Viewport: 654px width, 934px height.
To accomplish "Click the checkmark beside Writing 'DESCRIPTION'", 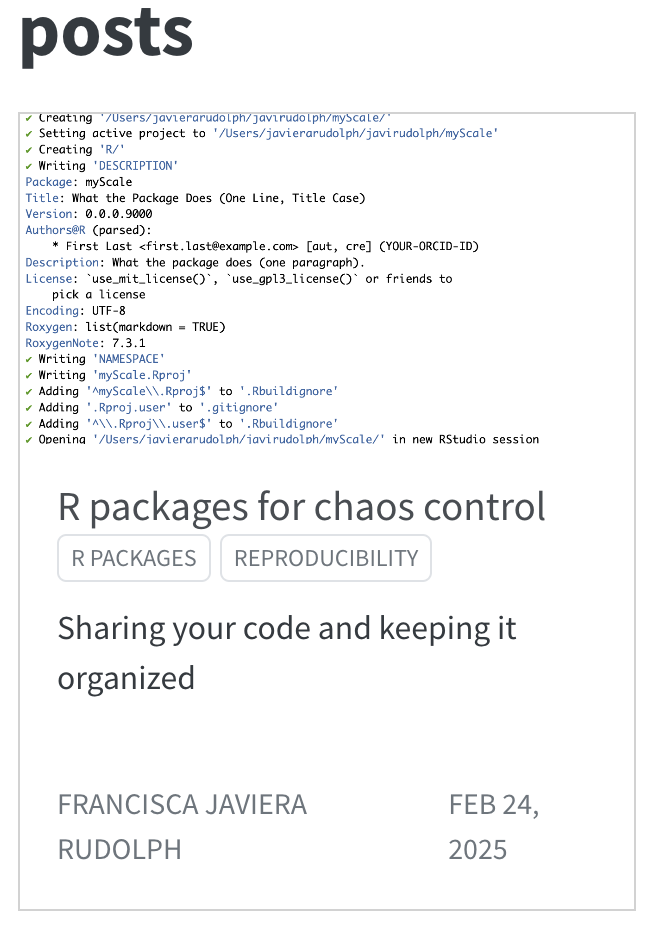I will pos(29,166).
